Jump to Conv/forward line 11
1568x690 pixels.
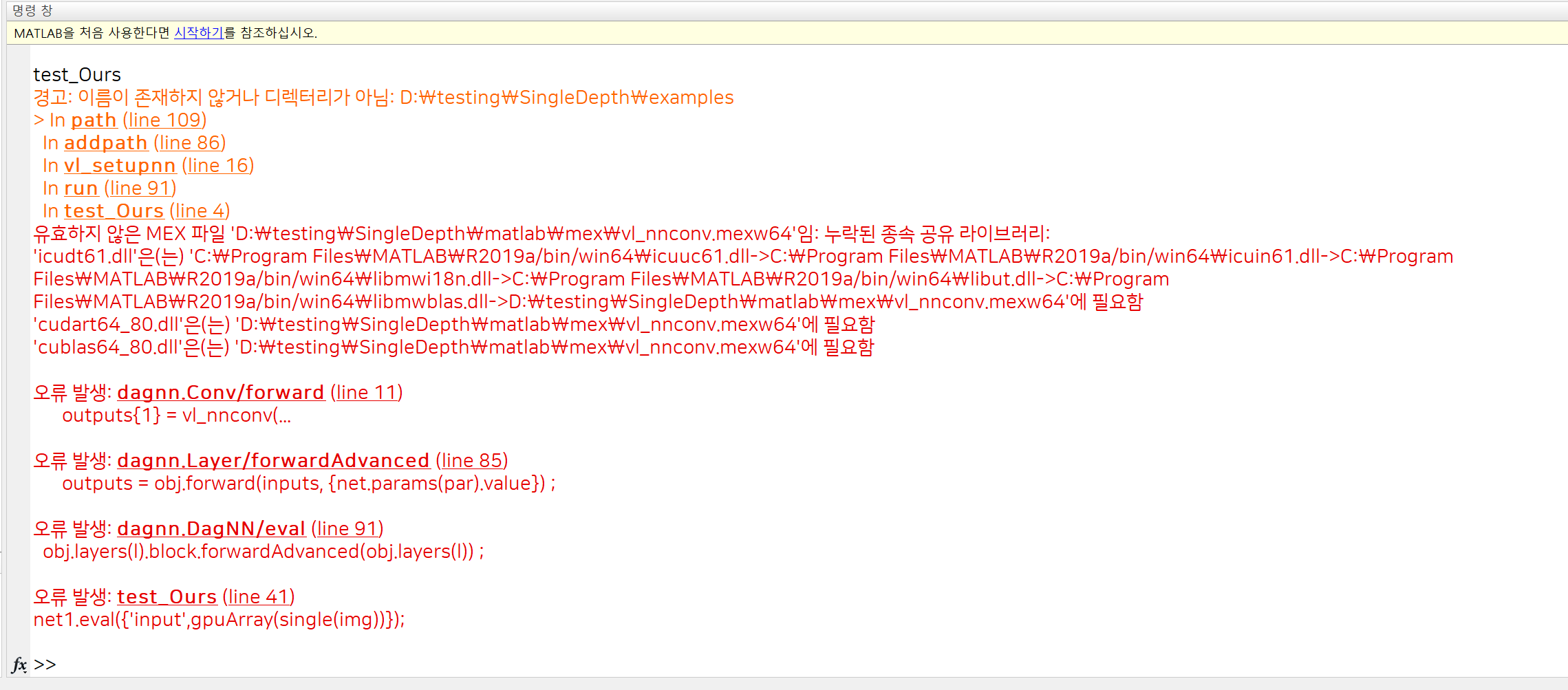tap(367, 392)
